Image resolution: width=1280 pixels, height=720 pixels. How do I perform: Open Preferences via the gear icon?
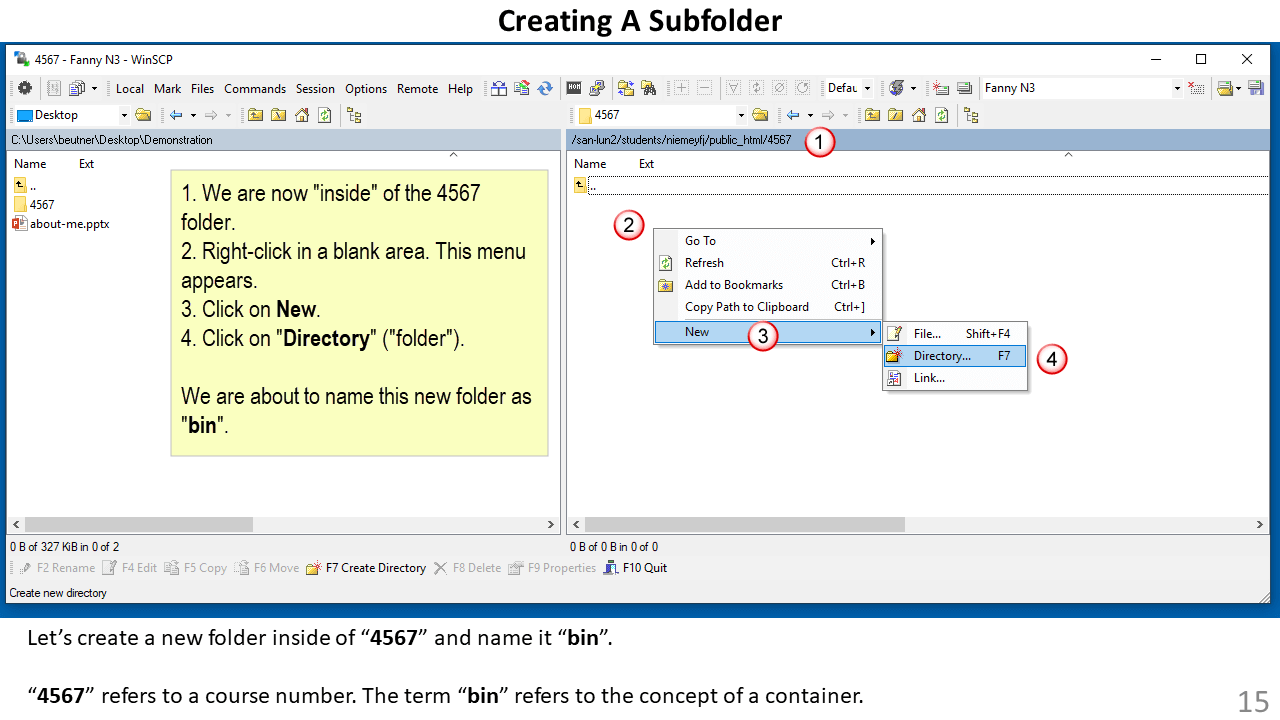25,88
